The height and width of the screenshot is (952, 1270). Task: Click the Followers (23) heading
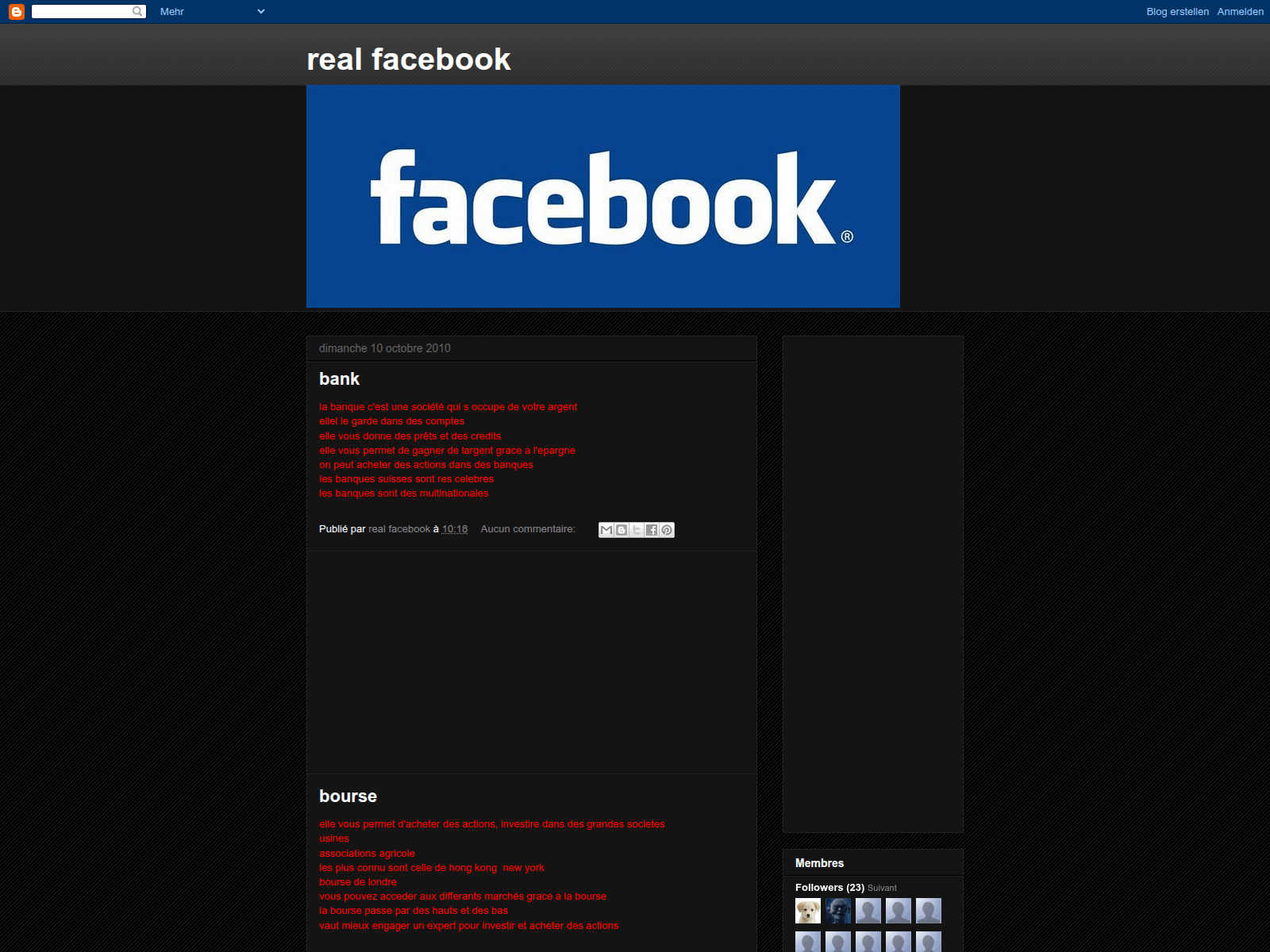pyautogui.click(x=829, y=888)
